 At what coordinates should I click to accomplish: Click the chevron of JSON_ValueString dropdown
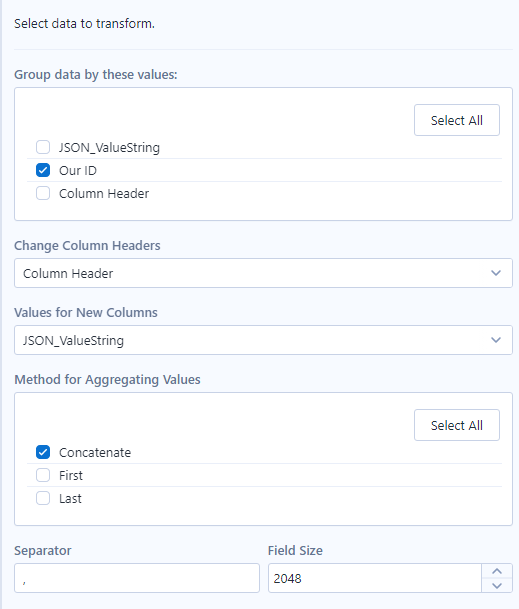496,340
